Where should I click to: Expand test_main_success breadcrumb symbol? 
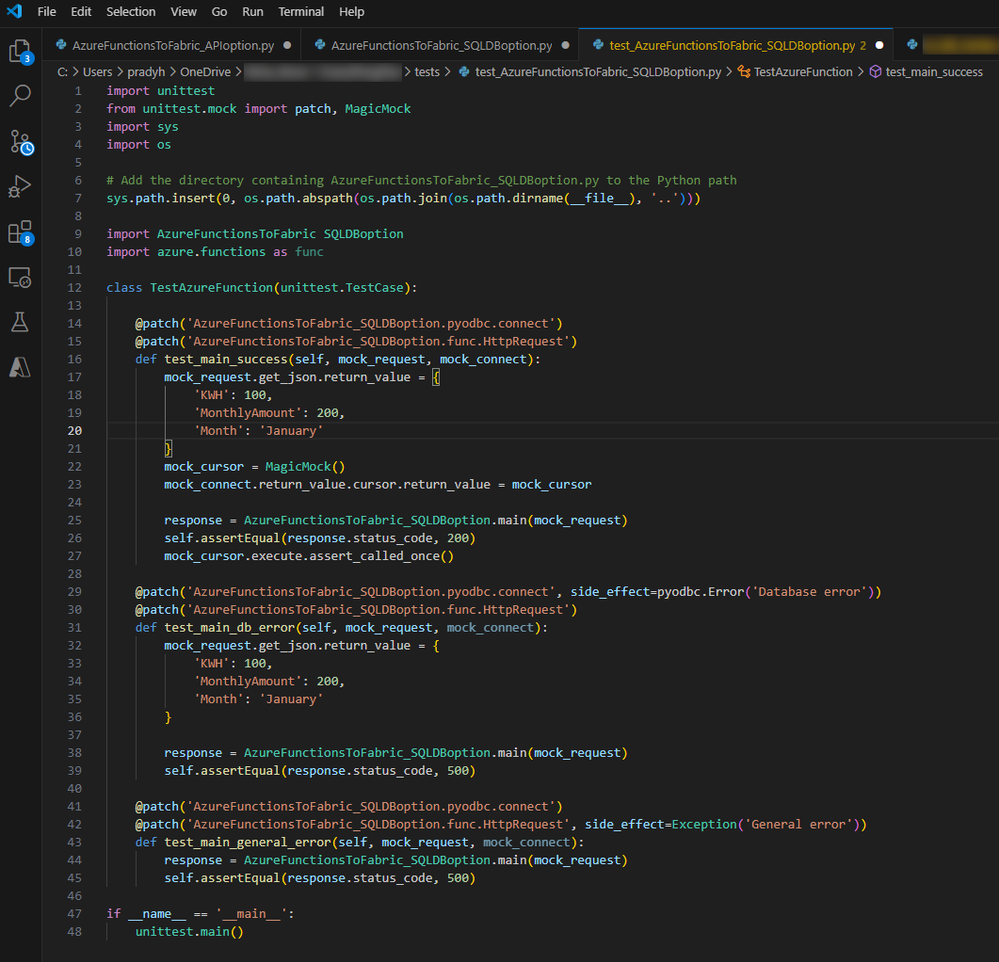[926, 72]
